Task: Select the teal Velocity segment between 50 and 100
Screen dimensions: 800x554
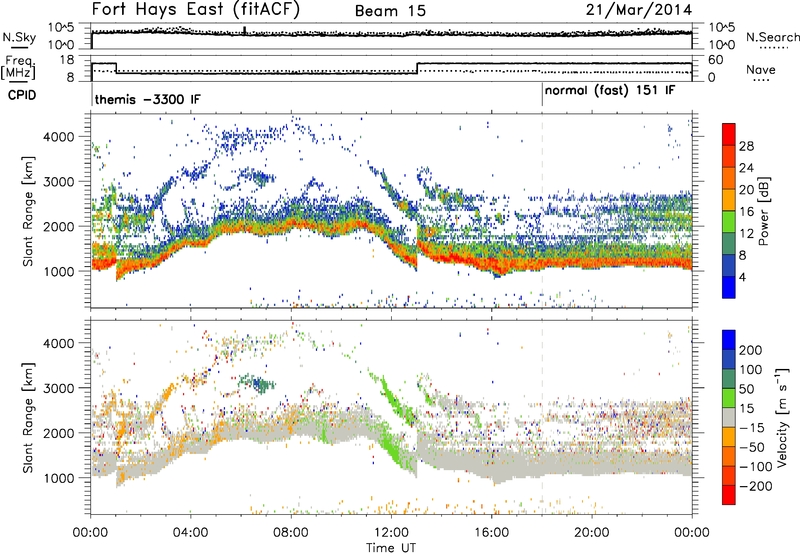Action: tap(729, 379)
